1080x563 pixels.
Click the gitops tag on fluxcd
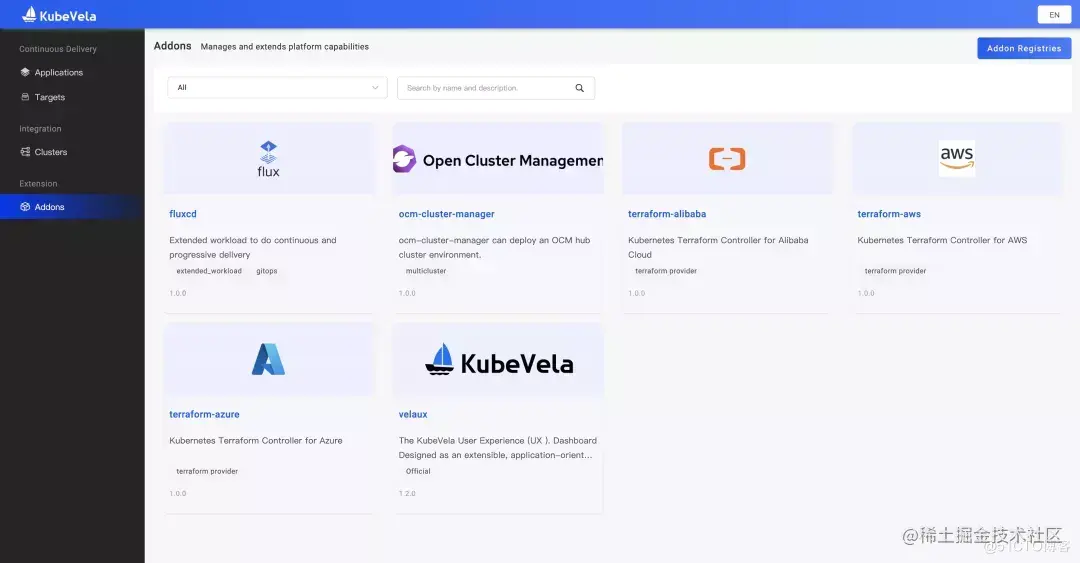(x=267, y=271)
